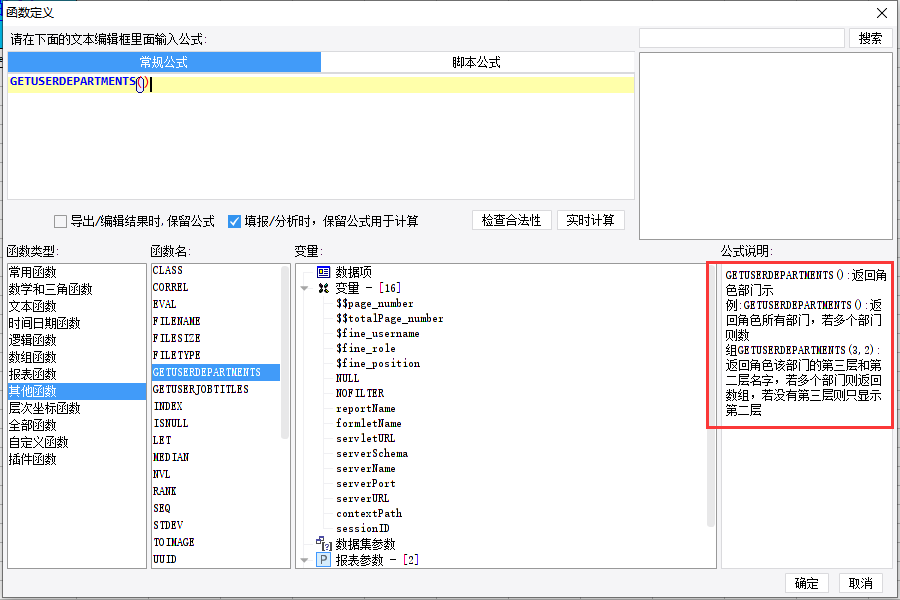Click the 报表参数 P icon

[324, 560]
